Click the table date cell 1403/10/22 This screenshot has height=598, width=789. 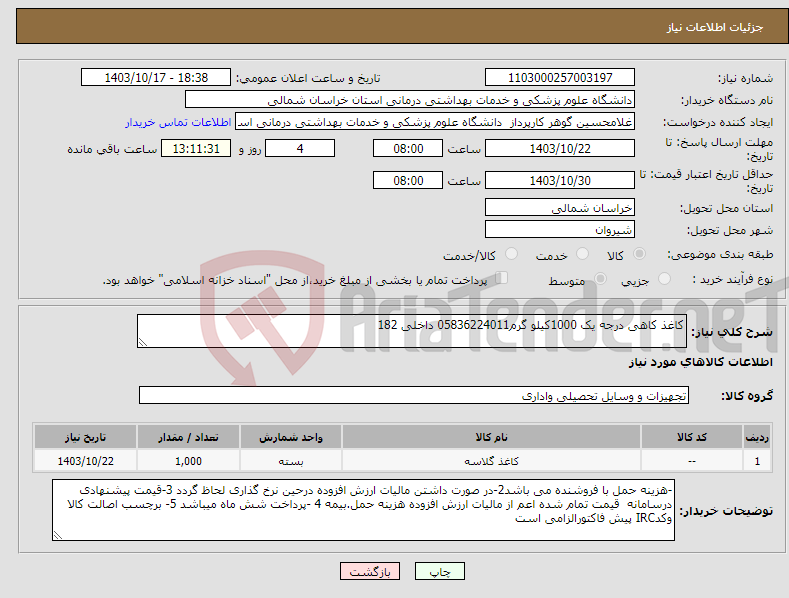(x=86, y=461)
